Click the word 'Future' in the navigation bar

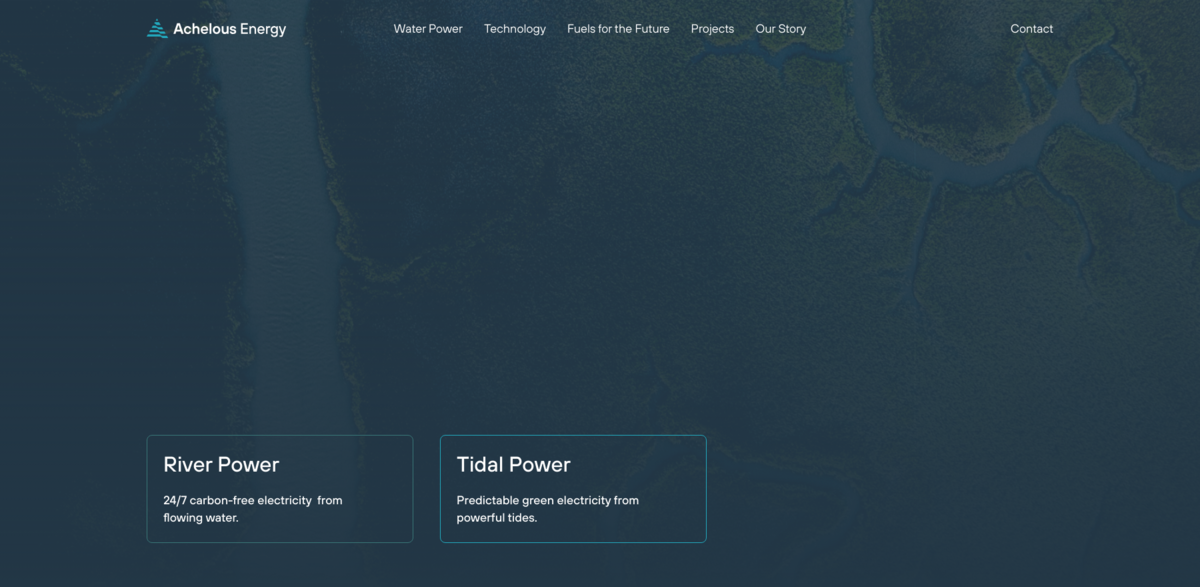pyautogui.click(x=650, y=29)
